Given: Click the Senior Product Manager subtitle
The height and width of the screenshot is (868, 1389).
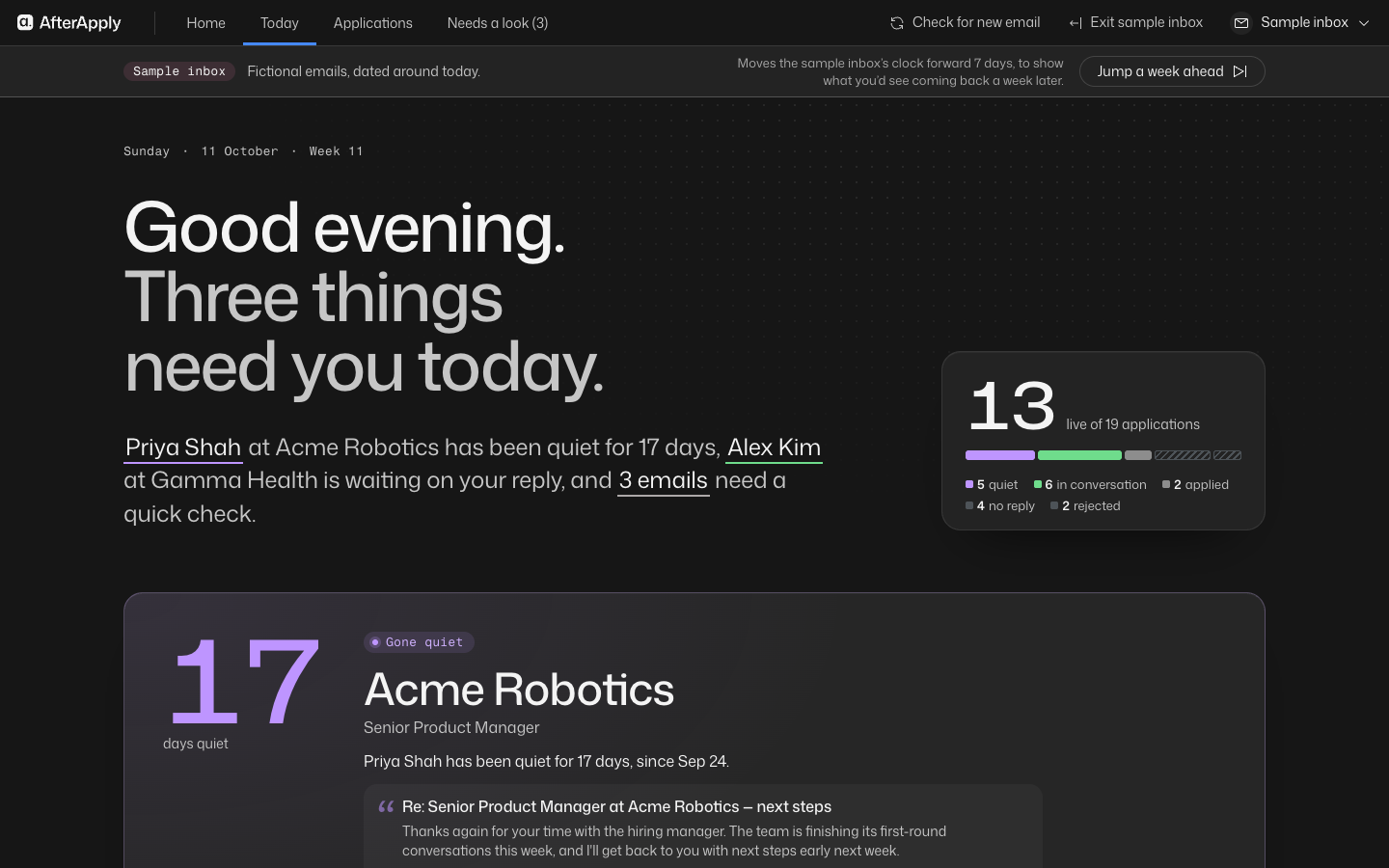Looking at the screenshot, I should point(451,727).
